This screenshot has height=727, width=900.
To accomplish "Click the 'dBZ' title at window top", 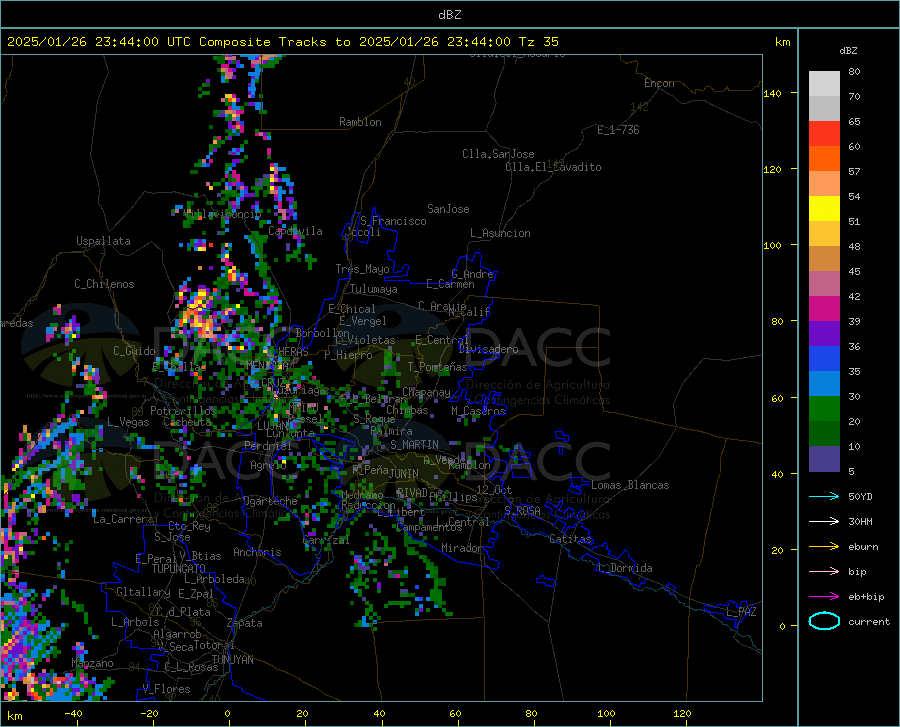I will pos(449,15).
